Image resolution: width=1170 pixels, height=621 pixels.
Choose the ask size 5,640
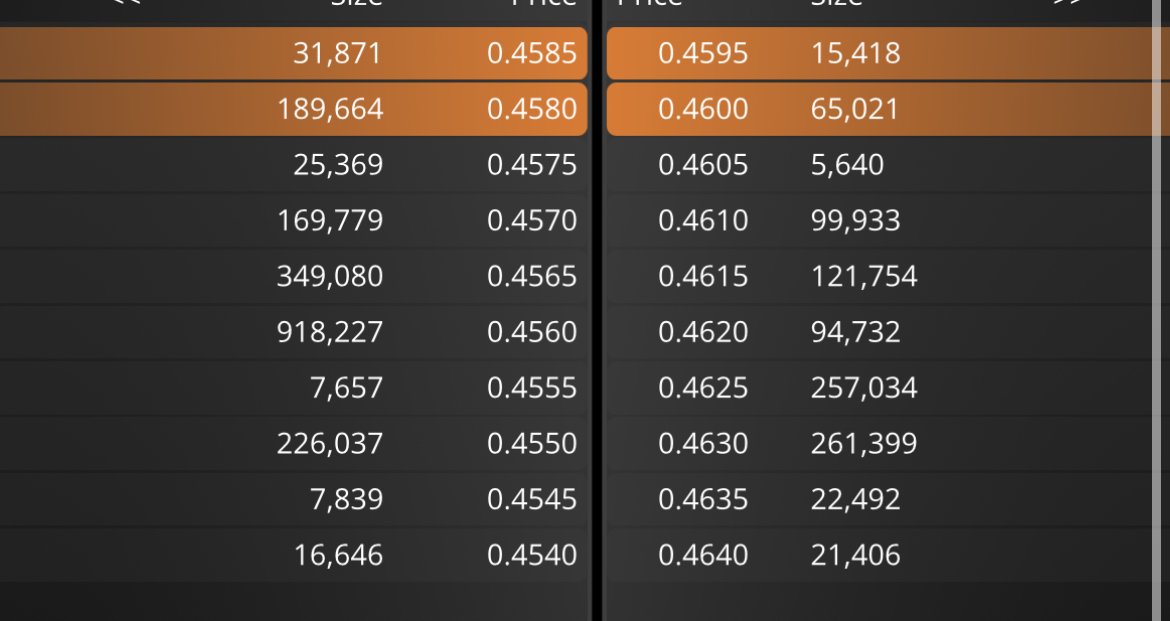click(x=847, y=165)
